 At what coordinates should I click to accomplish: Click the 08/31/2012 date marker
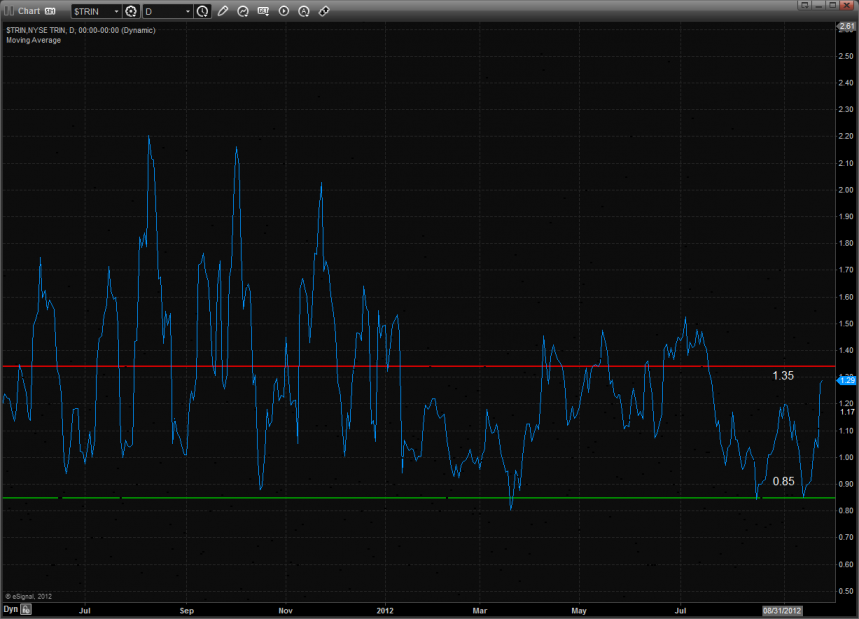(783, 609)
